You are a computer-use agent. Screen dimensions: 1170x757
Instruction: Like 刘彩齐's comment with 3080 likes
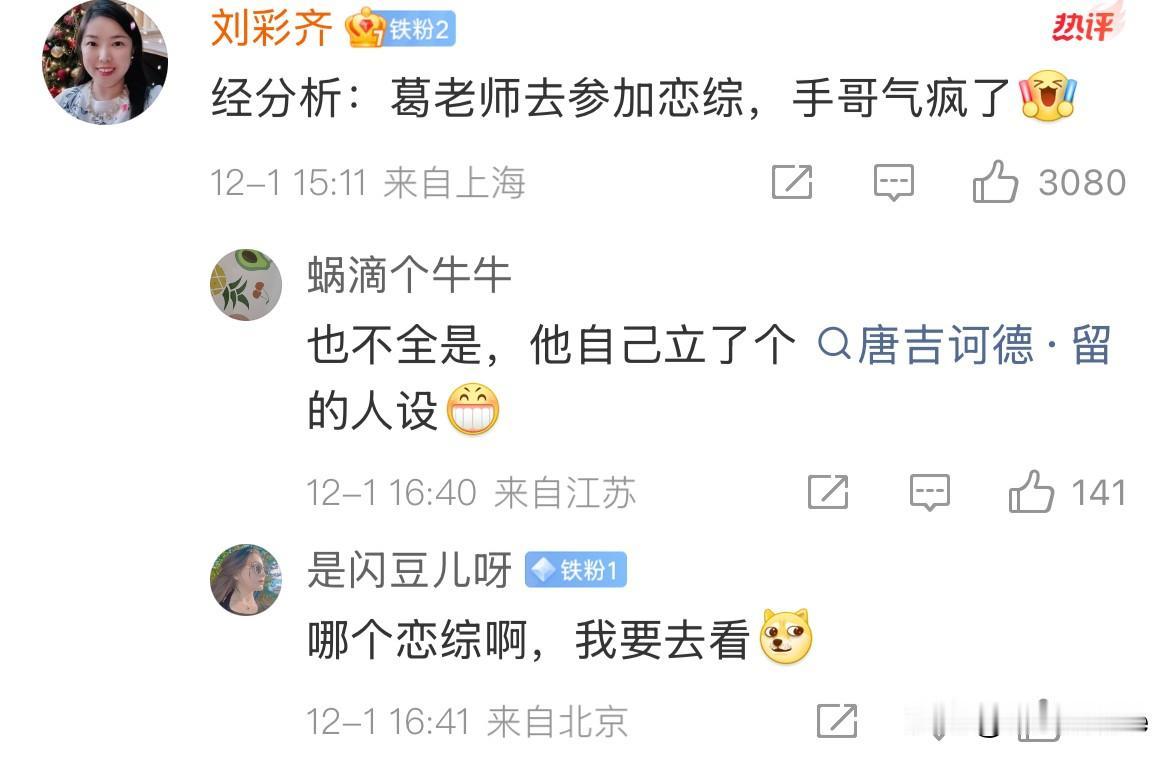click(x=995, y=181)
